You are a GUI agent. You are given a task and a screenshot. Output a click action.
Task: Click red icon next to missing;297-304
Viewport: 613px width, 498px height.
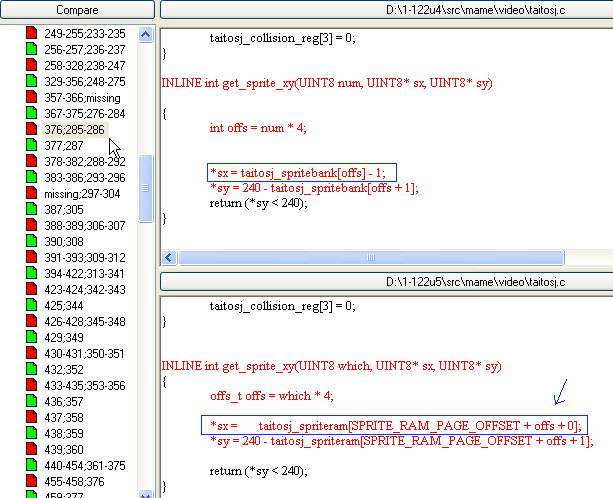(31, 193)
